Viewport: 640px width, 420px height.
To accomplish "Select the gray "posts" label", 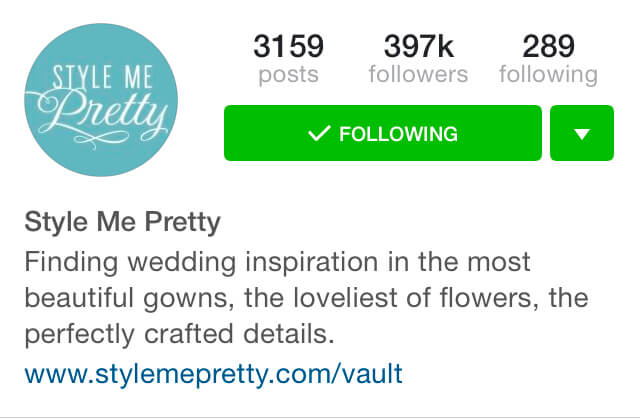I will [288, 75].
